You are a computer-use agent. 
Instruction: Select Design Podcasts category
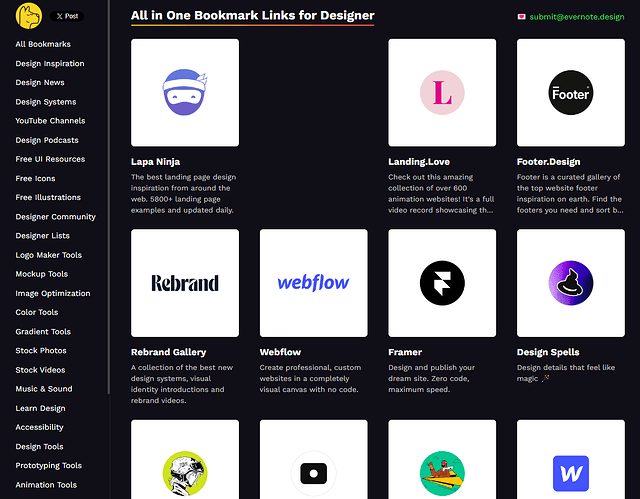click(x=47, y=140)
